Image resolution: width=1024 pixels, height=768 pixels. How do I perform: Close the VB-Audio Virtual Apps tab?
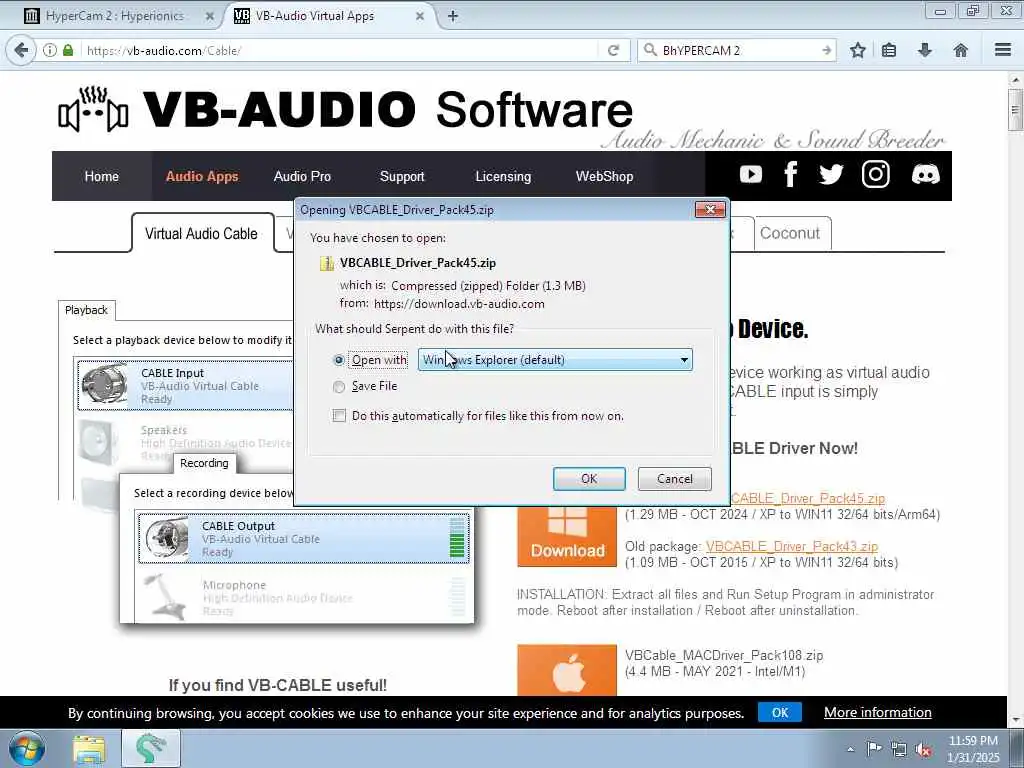[420, 16]
